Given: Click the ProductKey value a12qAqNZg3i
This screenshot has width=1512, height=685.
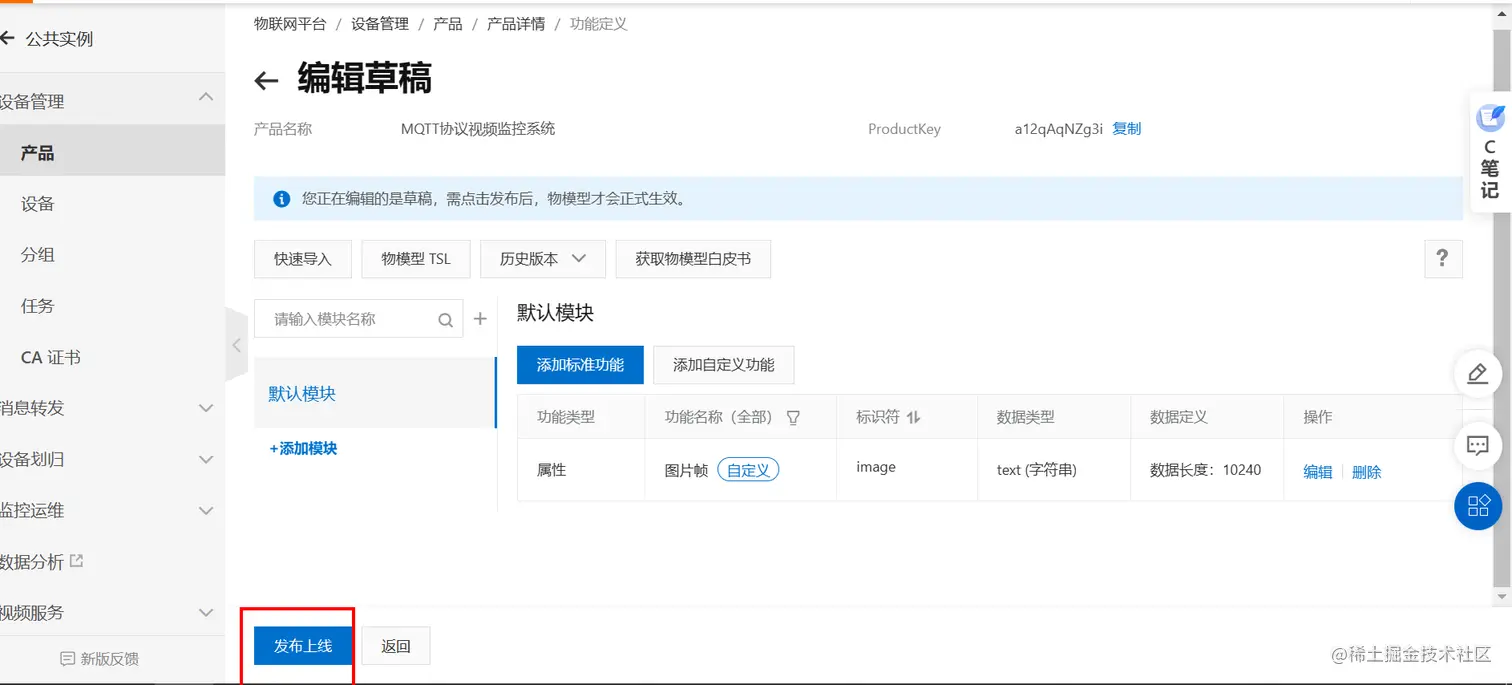Looking at the screenshot, I should click(1058, 129).
